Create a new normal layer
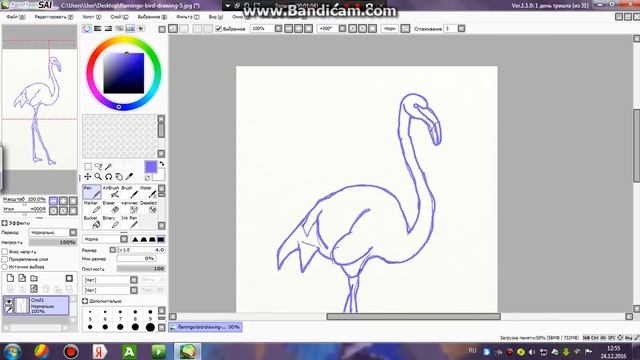This screenshot has width=640, height=360. [x=10, y=278]
